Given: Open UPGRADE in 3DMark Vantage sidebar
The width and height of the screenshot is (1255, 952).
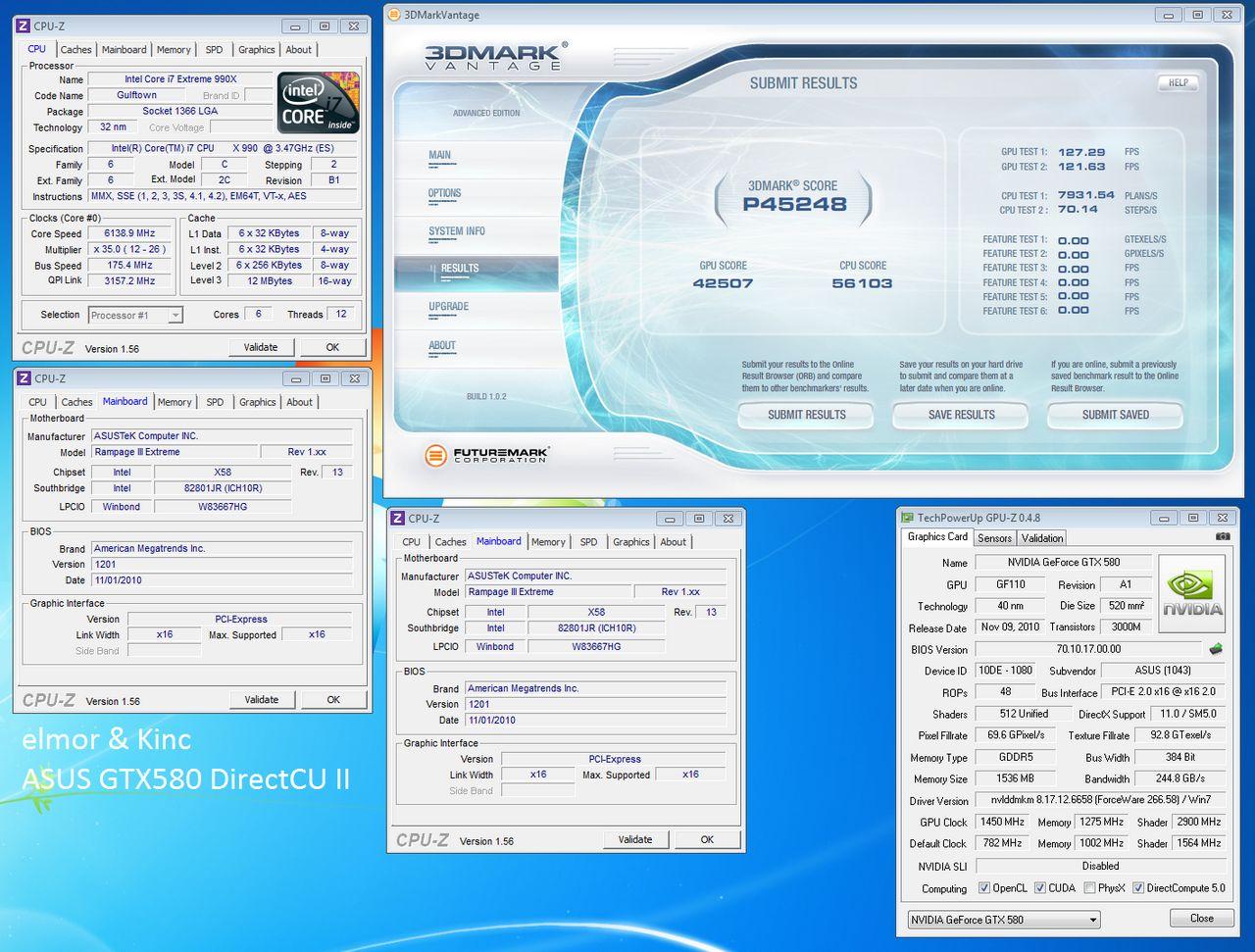Looking at the screenshot, I should click(448, 307).
